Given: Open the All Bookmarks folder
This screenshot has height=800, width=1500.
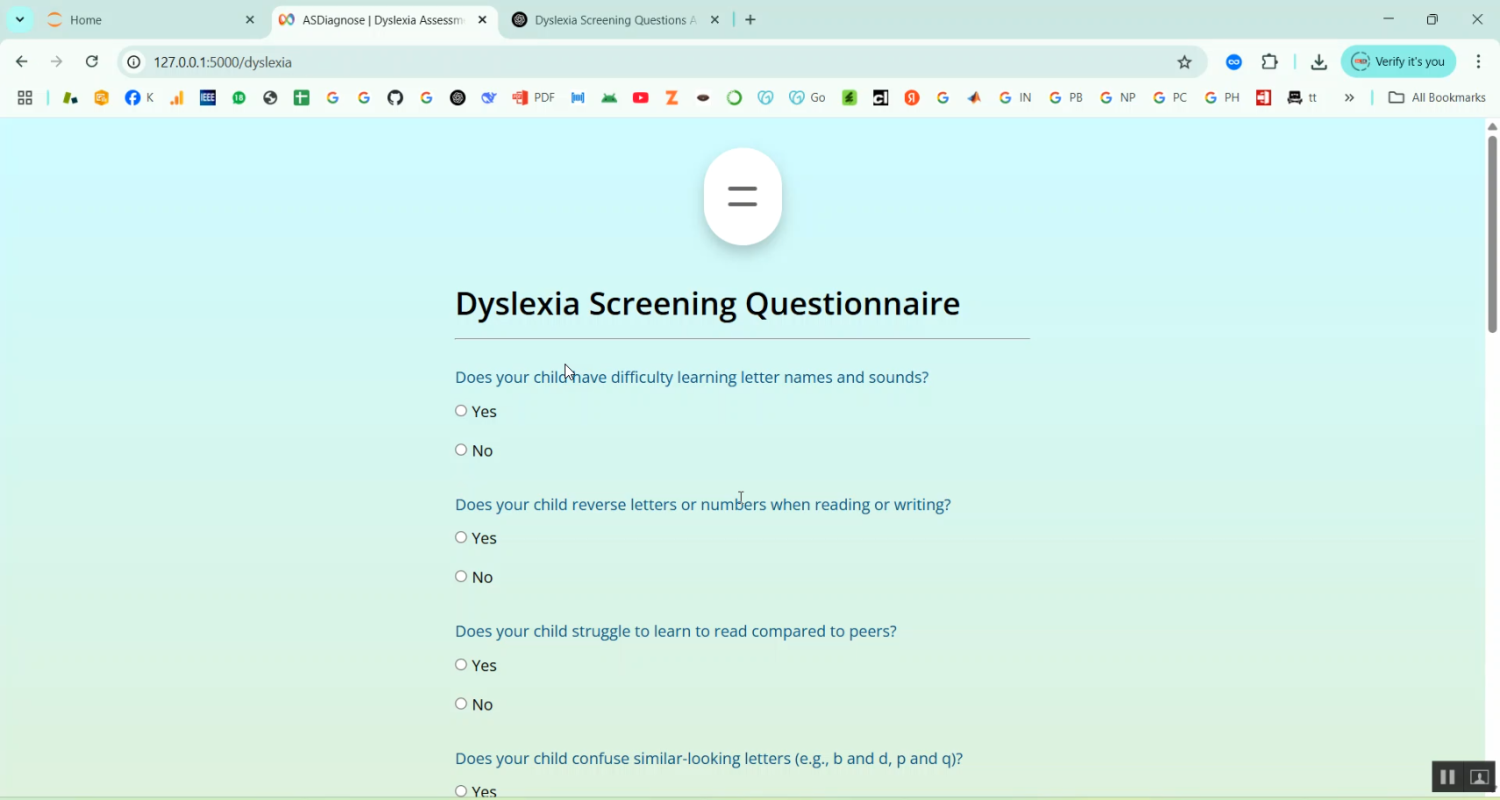Looking at the screenshot, I should coord(1437,98).
